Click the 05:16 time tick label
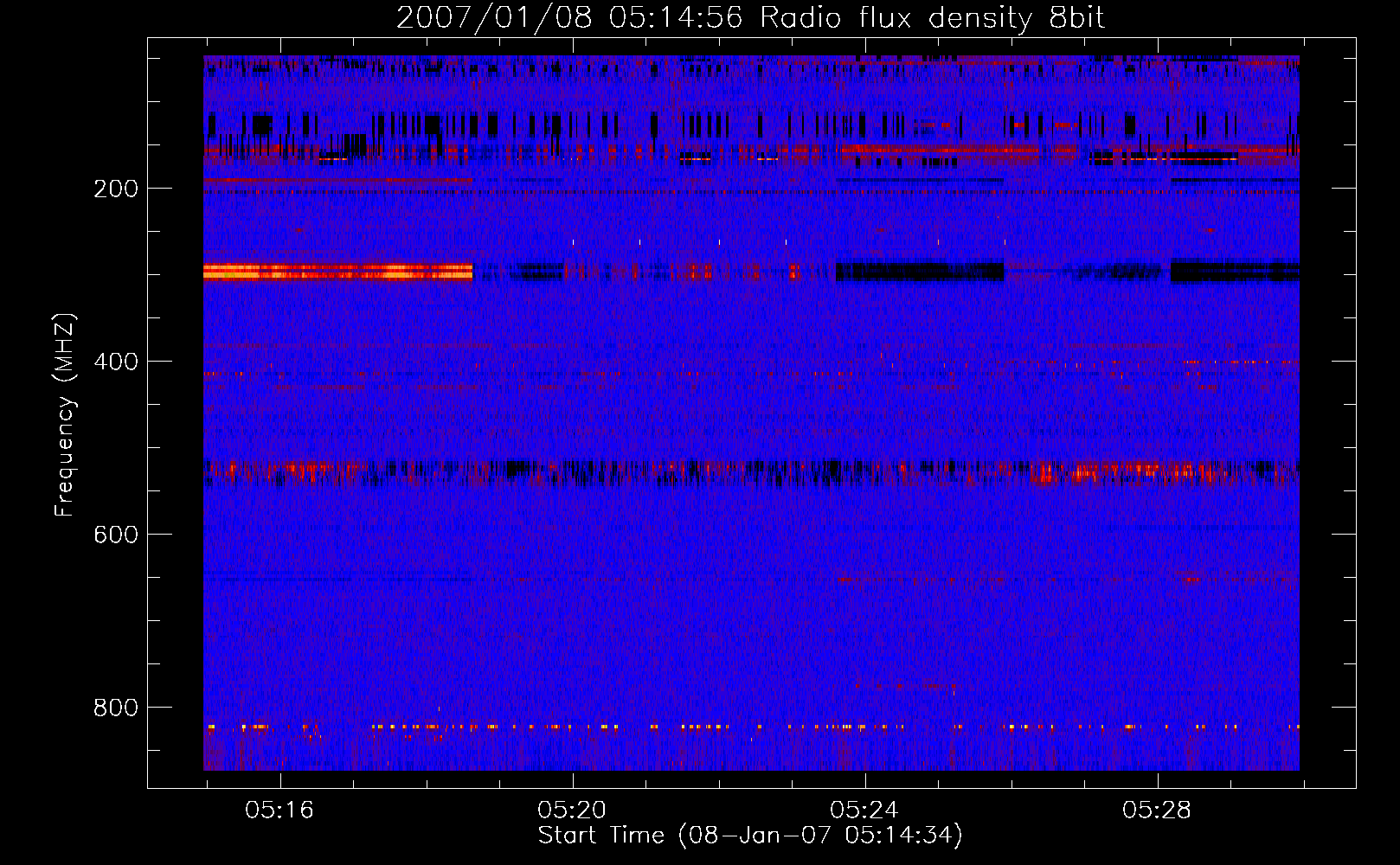This screenshot has height=865, width=1400. coord(279,810)
